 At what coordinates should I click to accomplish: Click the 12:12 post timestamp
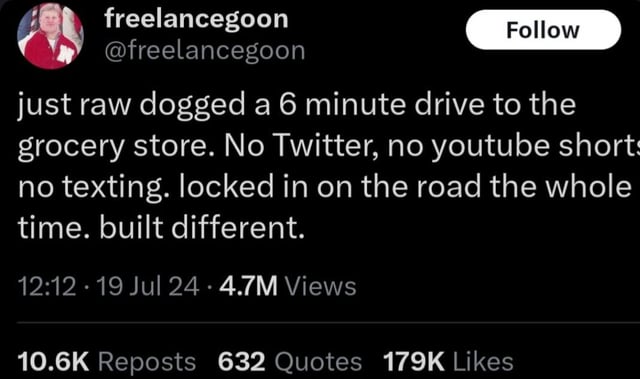coord(47,286)
